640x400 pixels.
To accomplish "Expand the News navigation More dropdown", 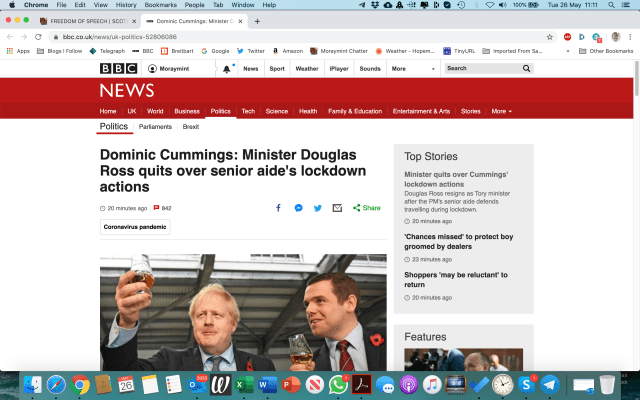I will pos(501,111).
